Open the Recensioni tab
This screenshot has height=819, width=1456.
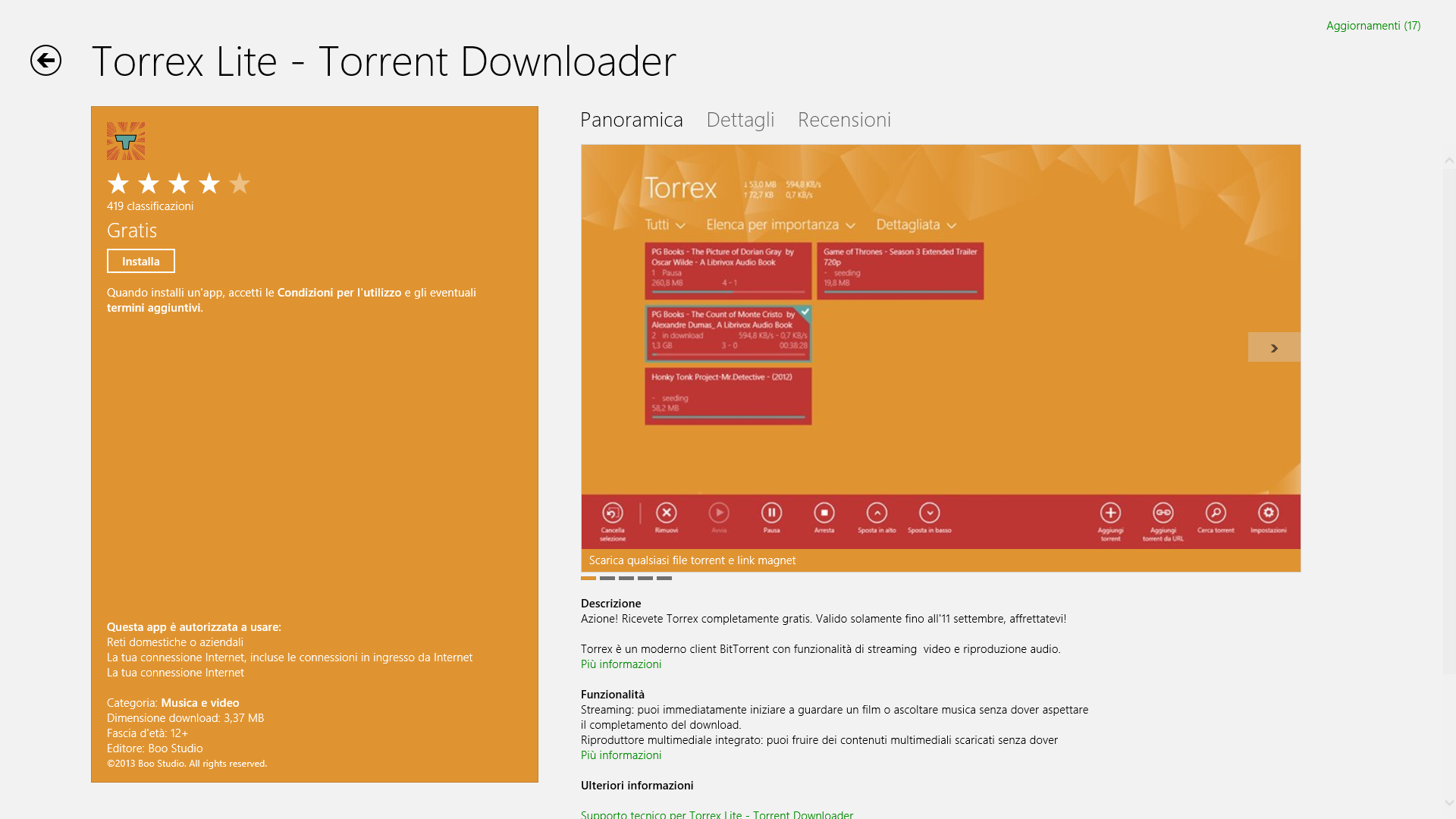coord(844,120)
